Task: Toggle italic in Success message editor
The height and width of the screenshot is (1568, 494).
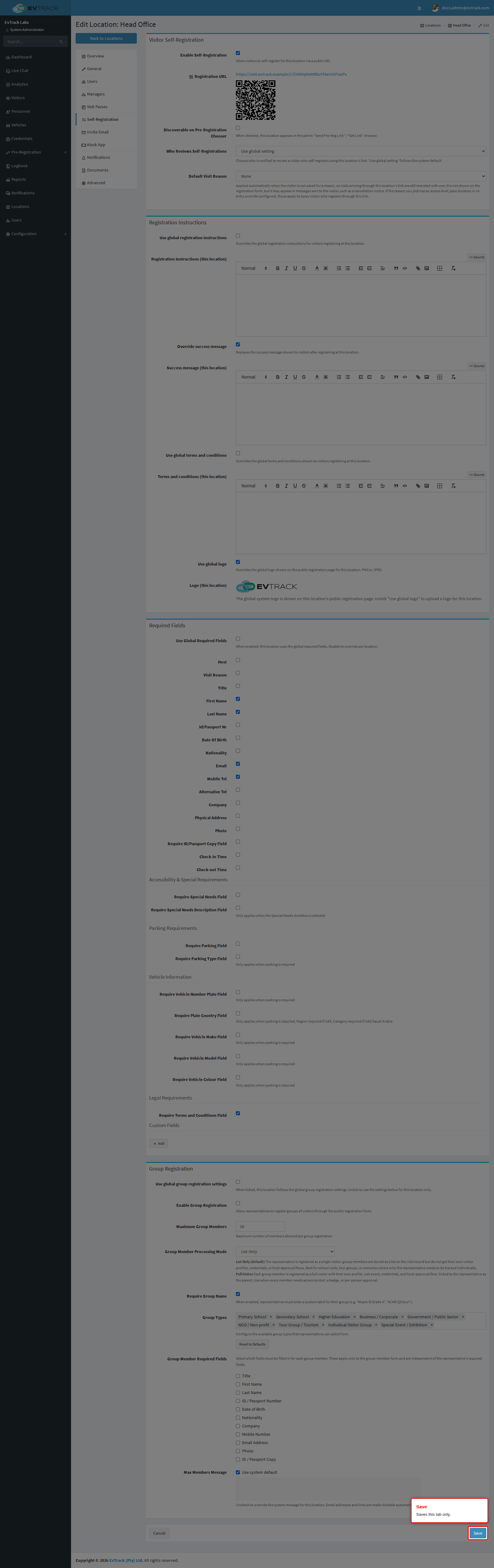Action: coord(286,377)
